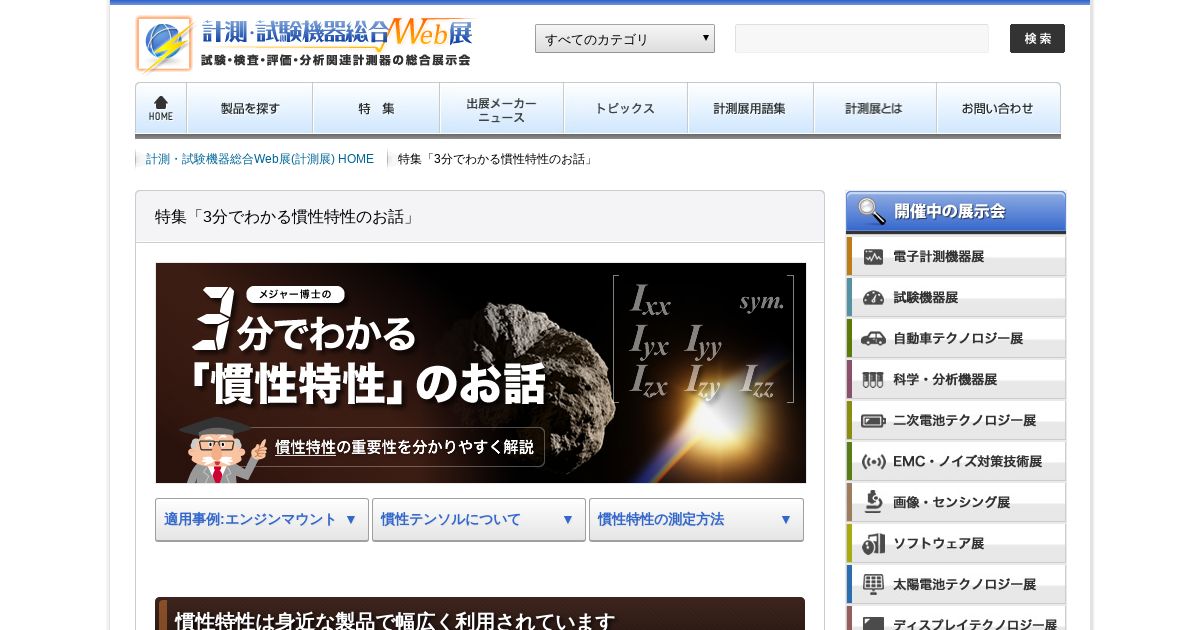1200x630 pixels.
Task: Open the ソフトウェア展 exhibition link
Action: pyautogui.click(x=956, y=543)
